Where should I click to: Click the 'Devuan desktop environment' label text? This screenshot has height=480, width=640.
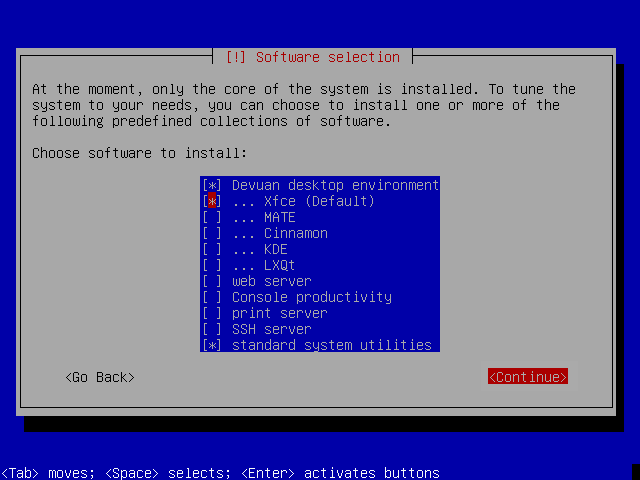coord(336,185)
